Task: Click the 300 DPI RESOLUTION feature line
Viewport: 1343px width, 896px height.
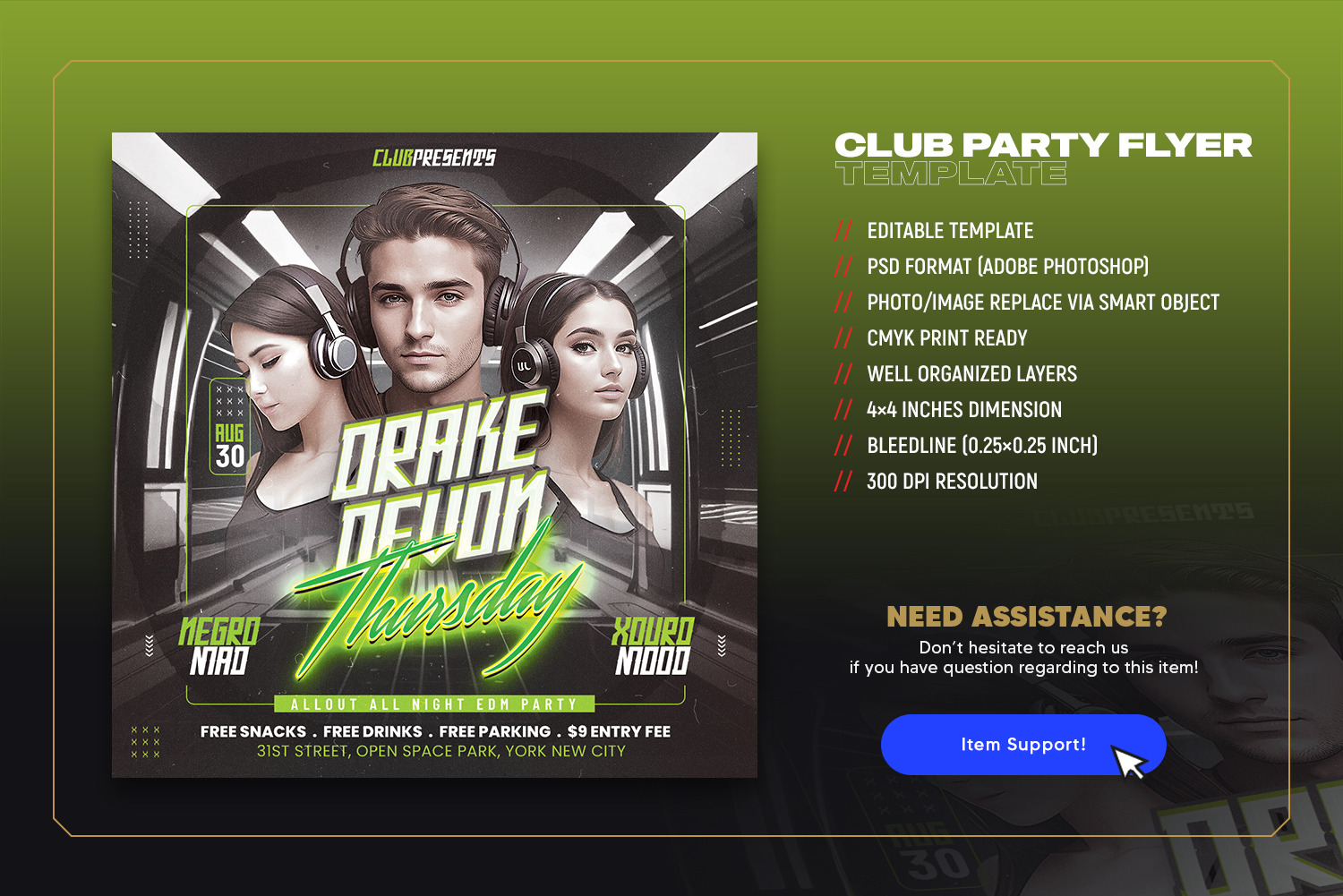Action: coord(952,482)
